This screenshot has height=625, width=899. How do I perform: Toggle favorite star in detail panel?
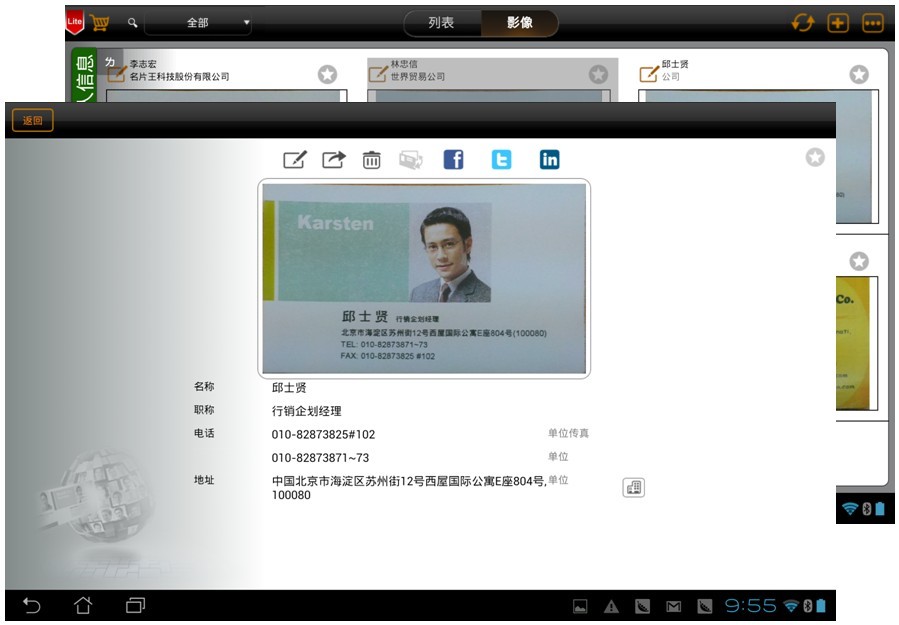(815, 157)
